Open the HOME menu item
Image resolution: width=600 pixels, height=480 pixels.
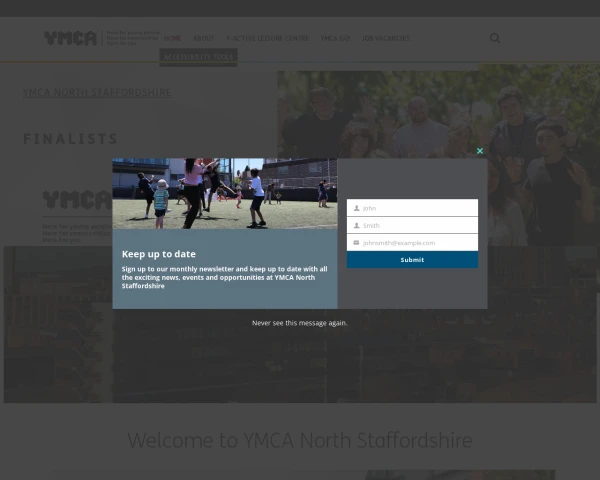click(173, 38)
